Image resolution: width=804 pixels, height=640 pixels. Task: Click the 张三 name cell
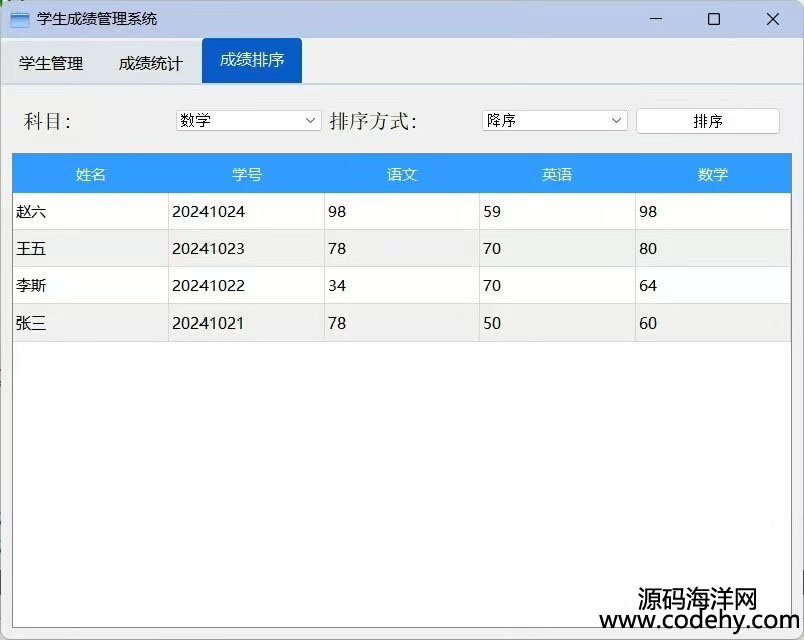(91, 324)
